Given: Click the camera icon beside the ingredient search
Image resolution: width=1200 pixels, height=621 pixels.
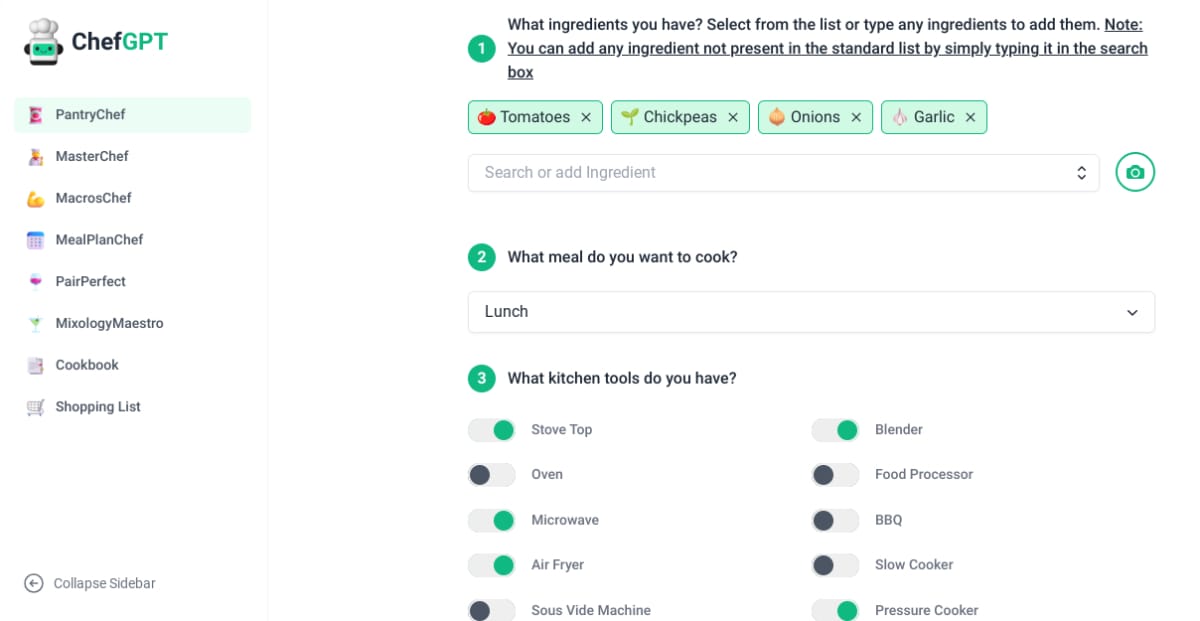Looking at the screenshot, I should (x=1135, y=172).
